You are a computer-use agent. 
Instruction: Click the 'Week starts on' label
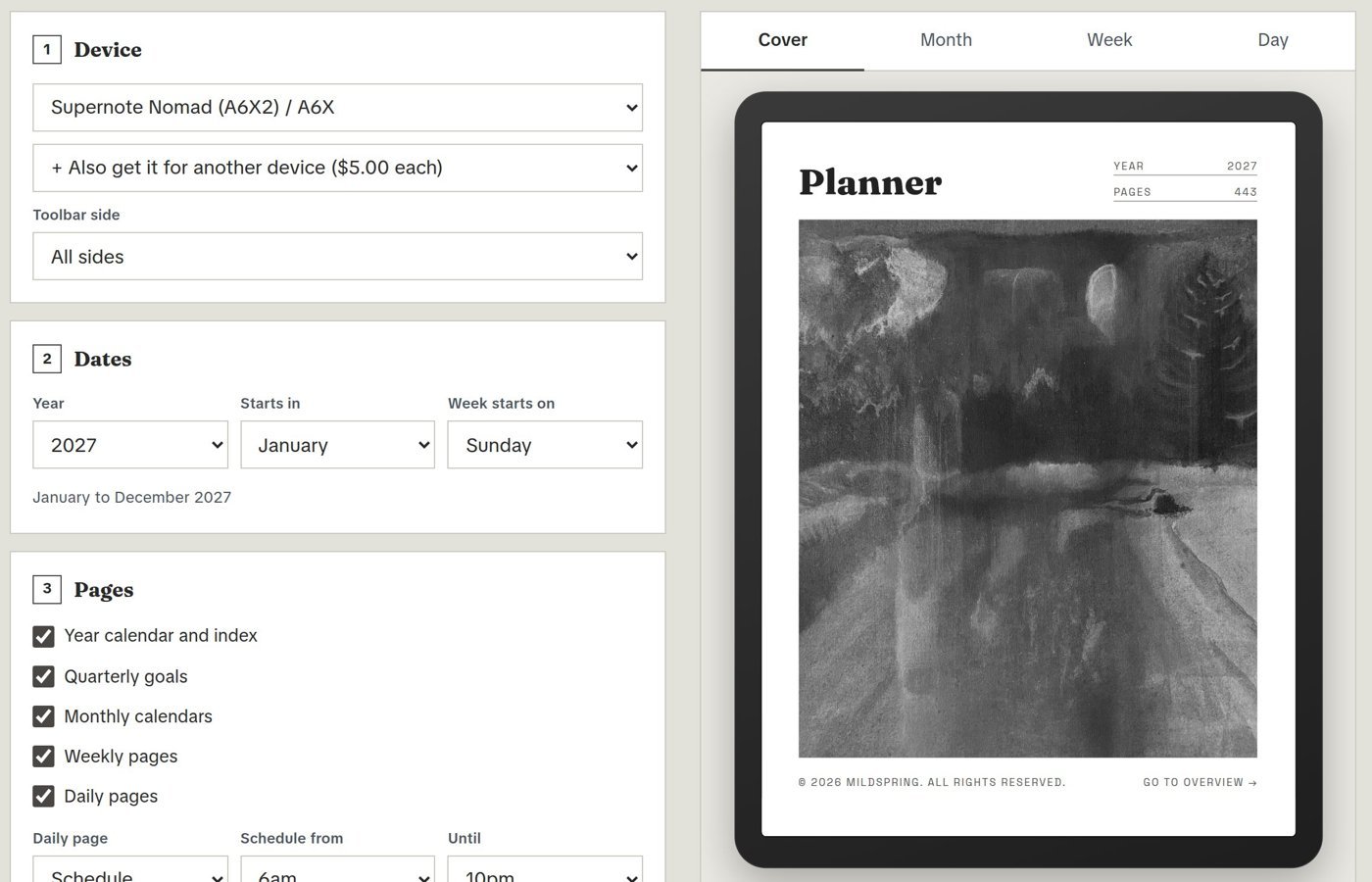[502, 404]
